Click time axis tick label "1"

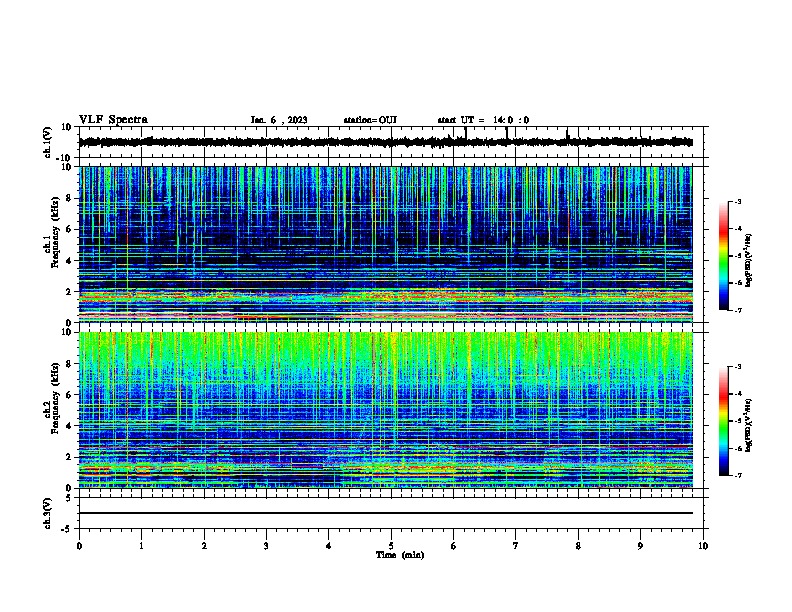click(x=141, y=545)
